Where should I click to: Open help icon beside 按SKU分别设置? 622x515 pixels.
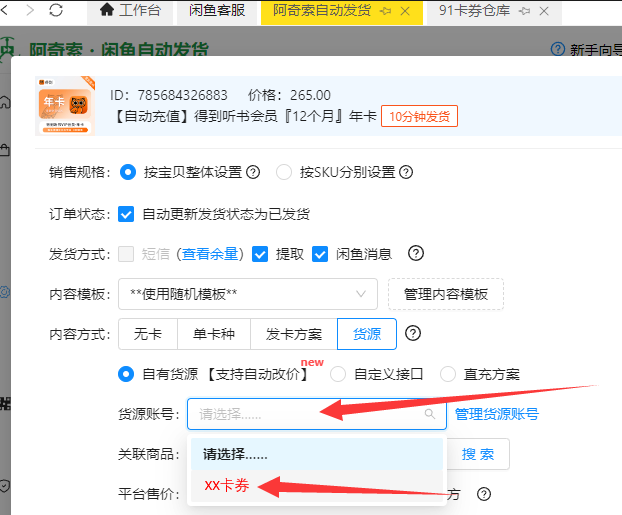[x=406, y=172]
